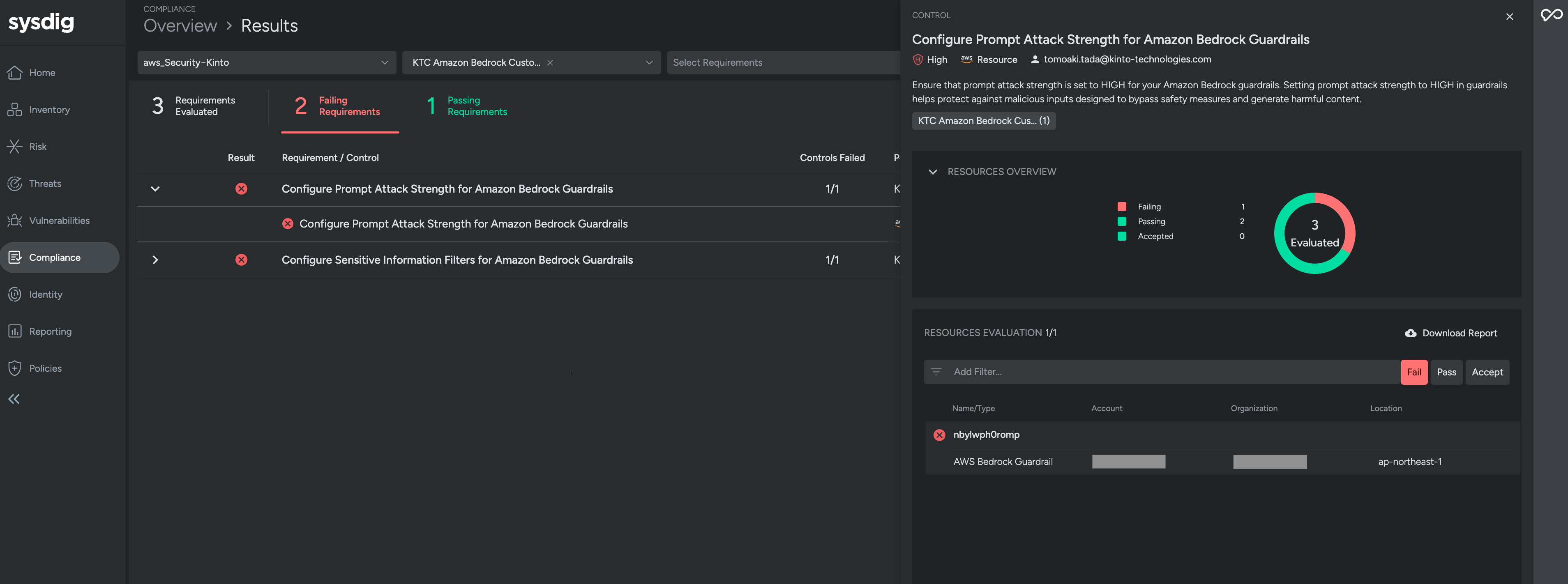The height and width of the screenshot is (584, 1568).
Task: Click the red Failing legend swatch
Action: [x=1122, y=207]
